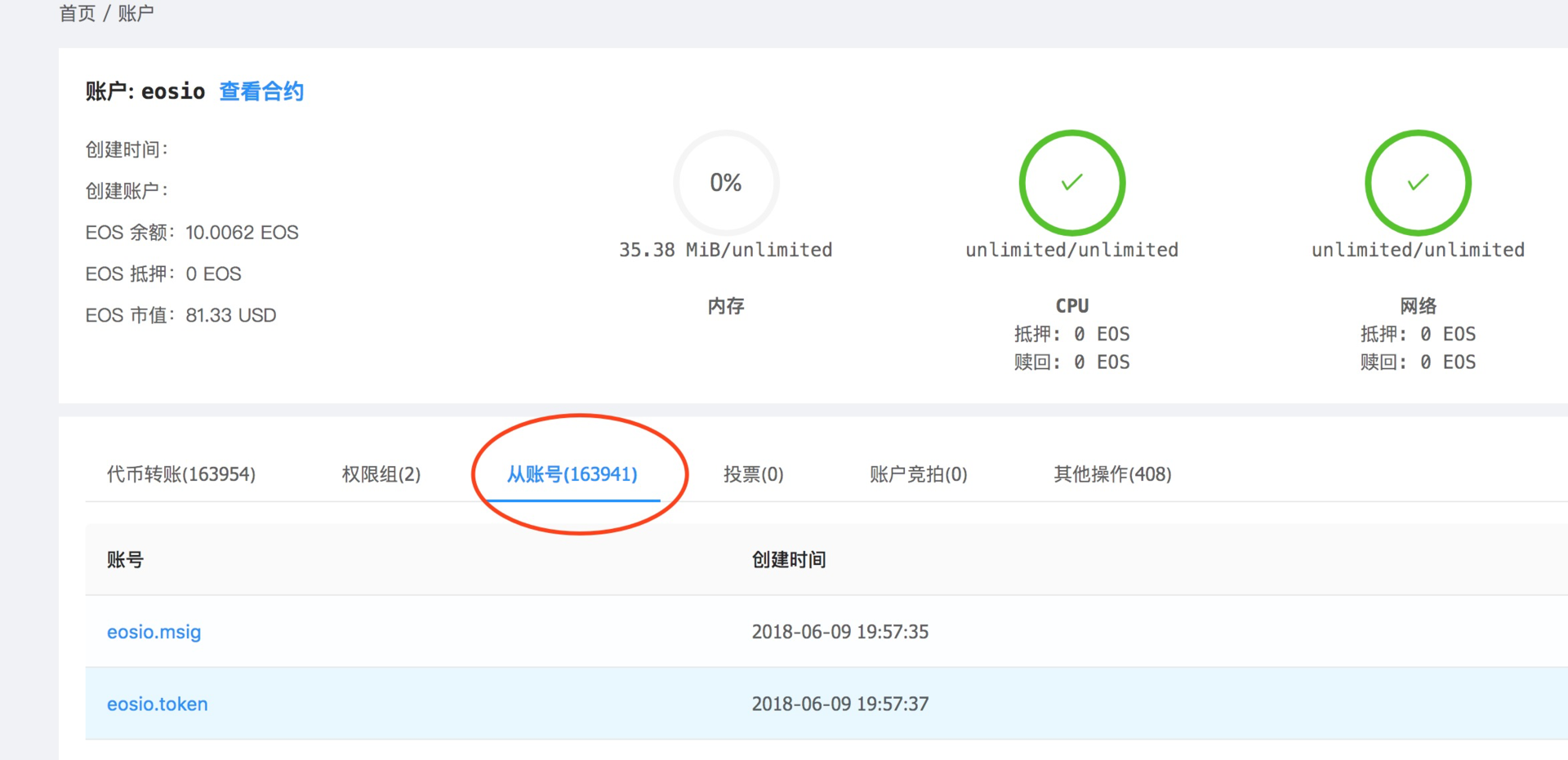
Task: Select the CPU 抵押: 0 EOS line
Action: click(1072, 334)
